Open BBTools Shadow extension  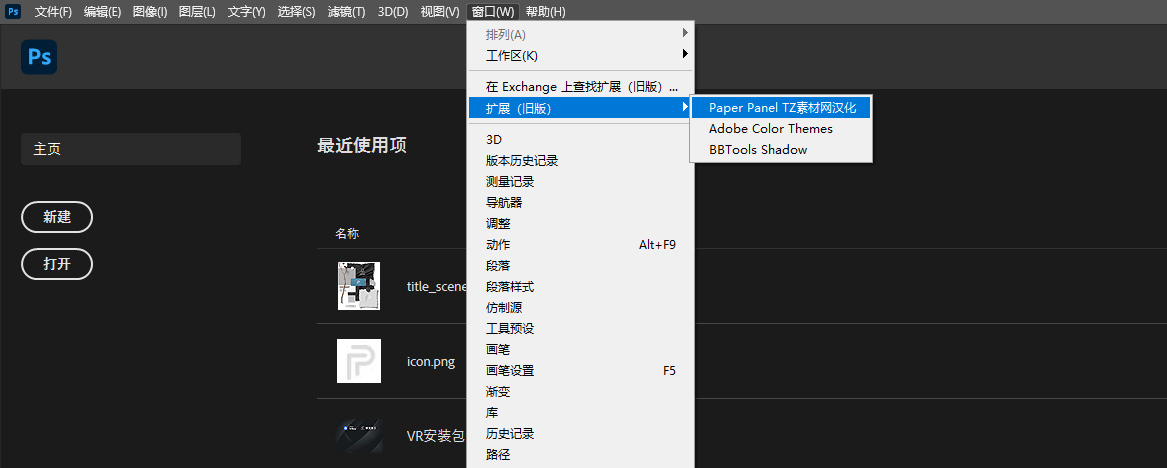click(x=781, y=150)
